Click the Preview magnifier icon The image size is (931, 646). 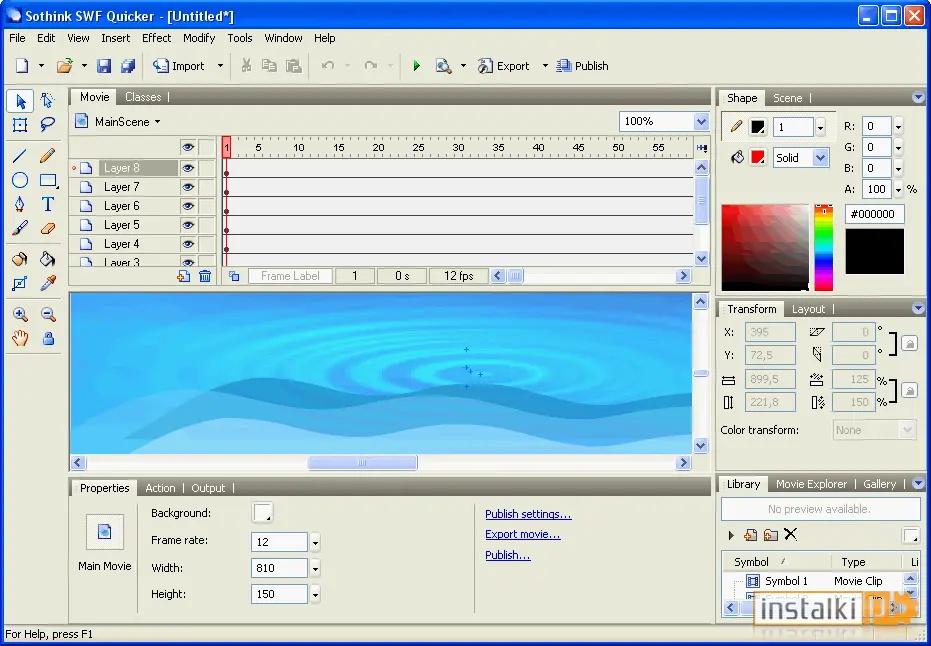coord(444,66)
